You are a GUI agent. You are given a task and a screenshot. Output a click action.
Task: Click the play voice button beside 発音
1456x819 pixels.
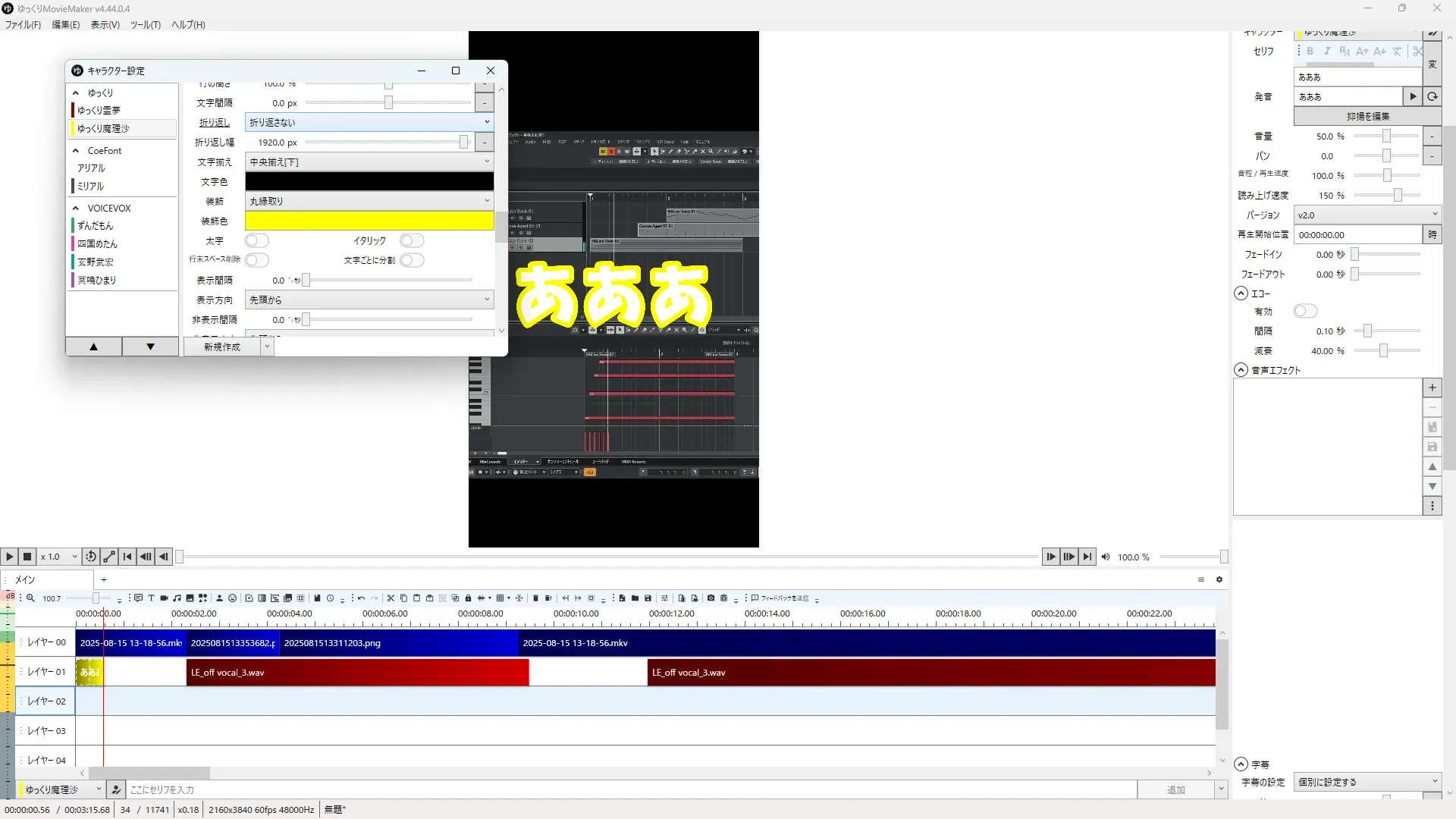click(1412, 96)
